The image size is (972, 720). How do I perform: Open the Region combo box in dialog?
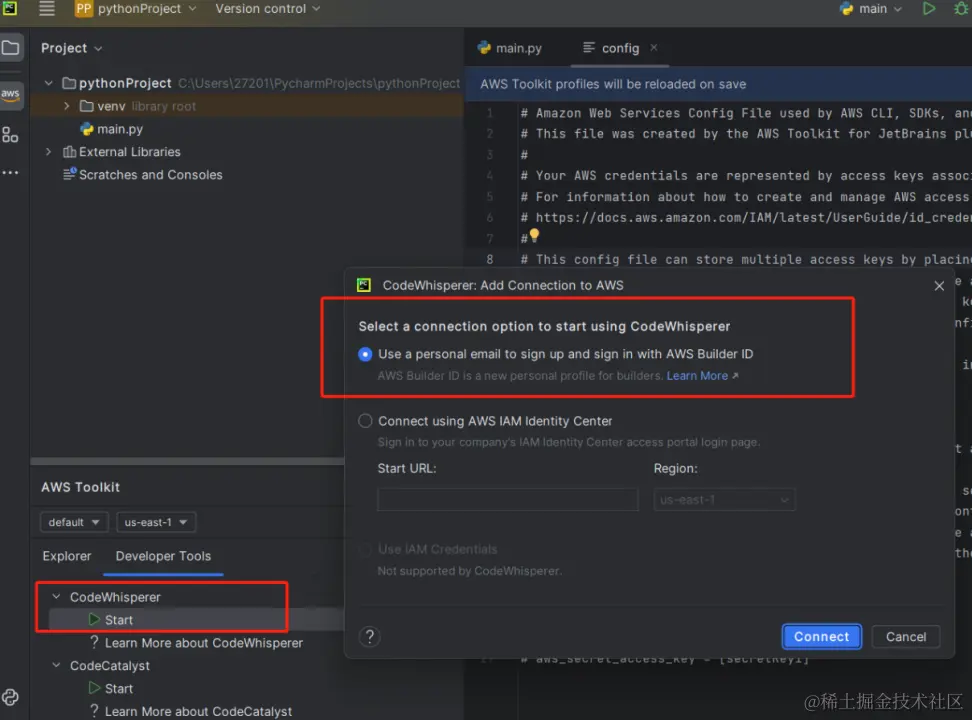[724, 499]
